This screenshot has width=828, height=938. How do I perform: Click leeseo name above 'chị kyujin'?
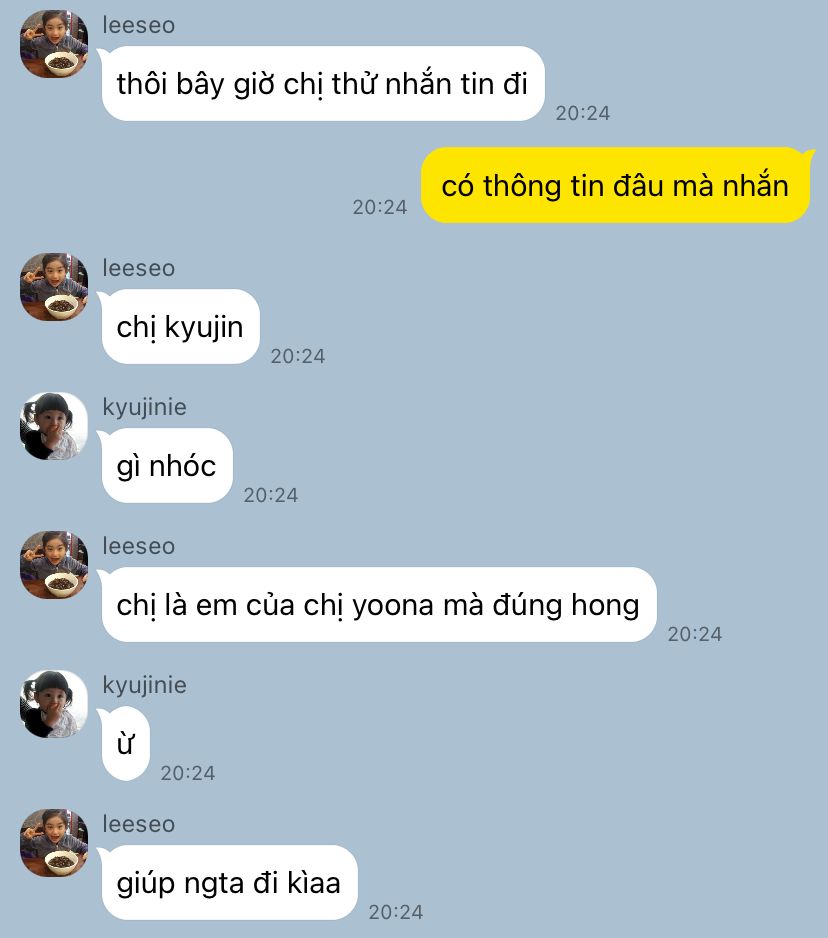click(x=139, y=268)
